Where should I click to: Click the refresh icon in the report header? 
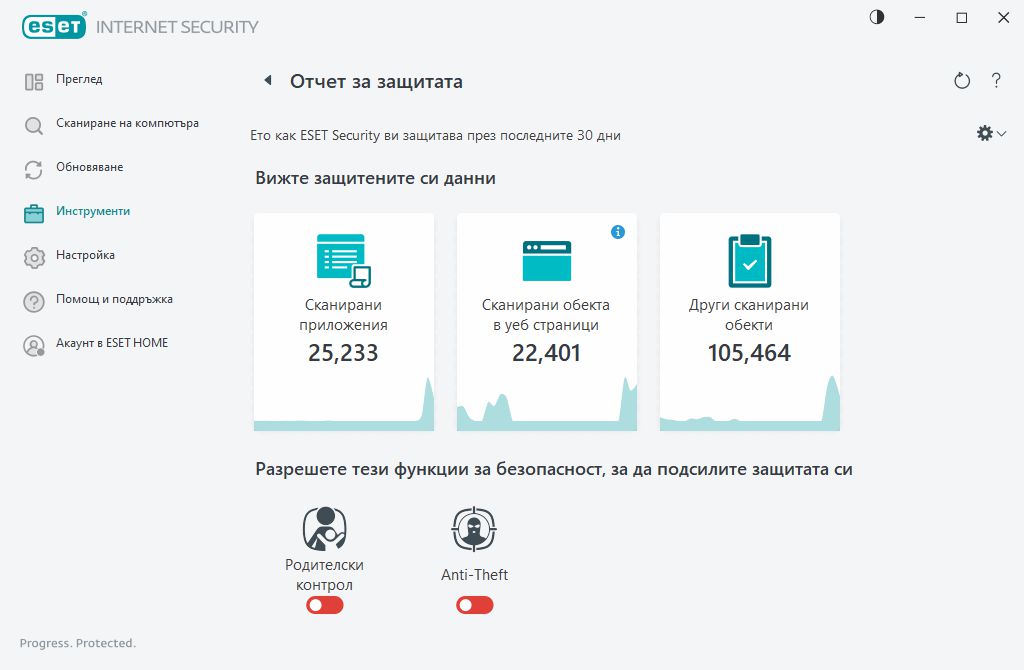[x=962, y=81]
